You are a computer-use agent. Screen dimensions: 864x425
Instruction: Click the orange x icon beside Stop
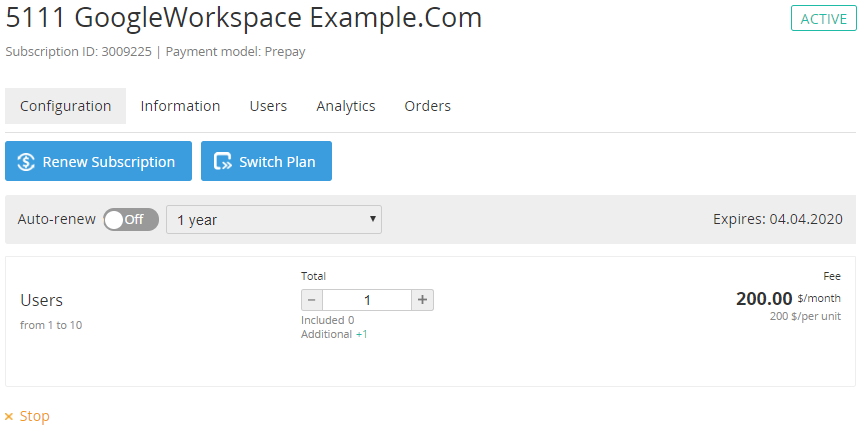pyautogui.click(x=9, y=416)
